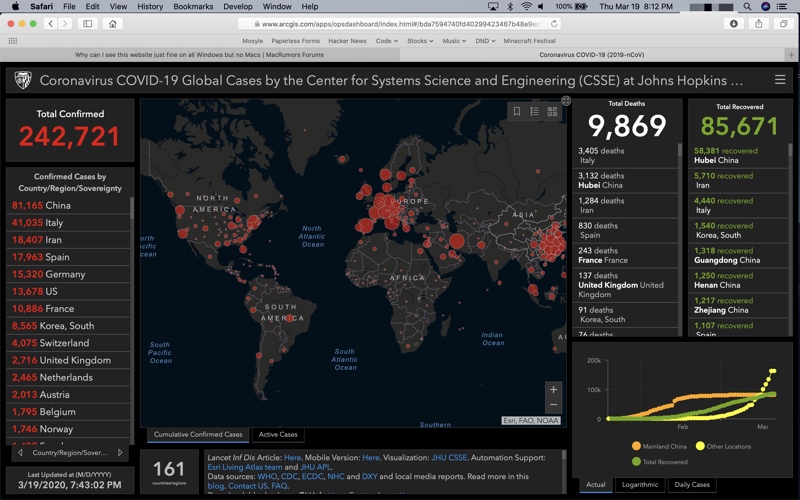
Task: Go forward with Safari forward arrow
Action: [65, 23]
